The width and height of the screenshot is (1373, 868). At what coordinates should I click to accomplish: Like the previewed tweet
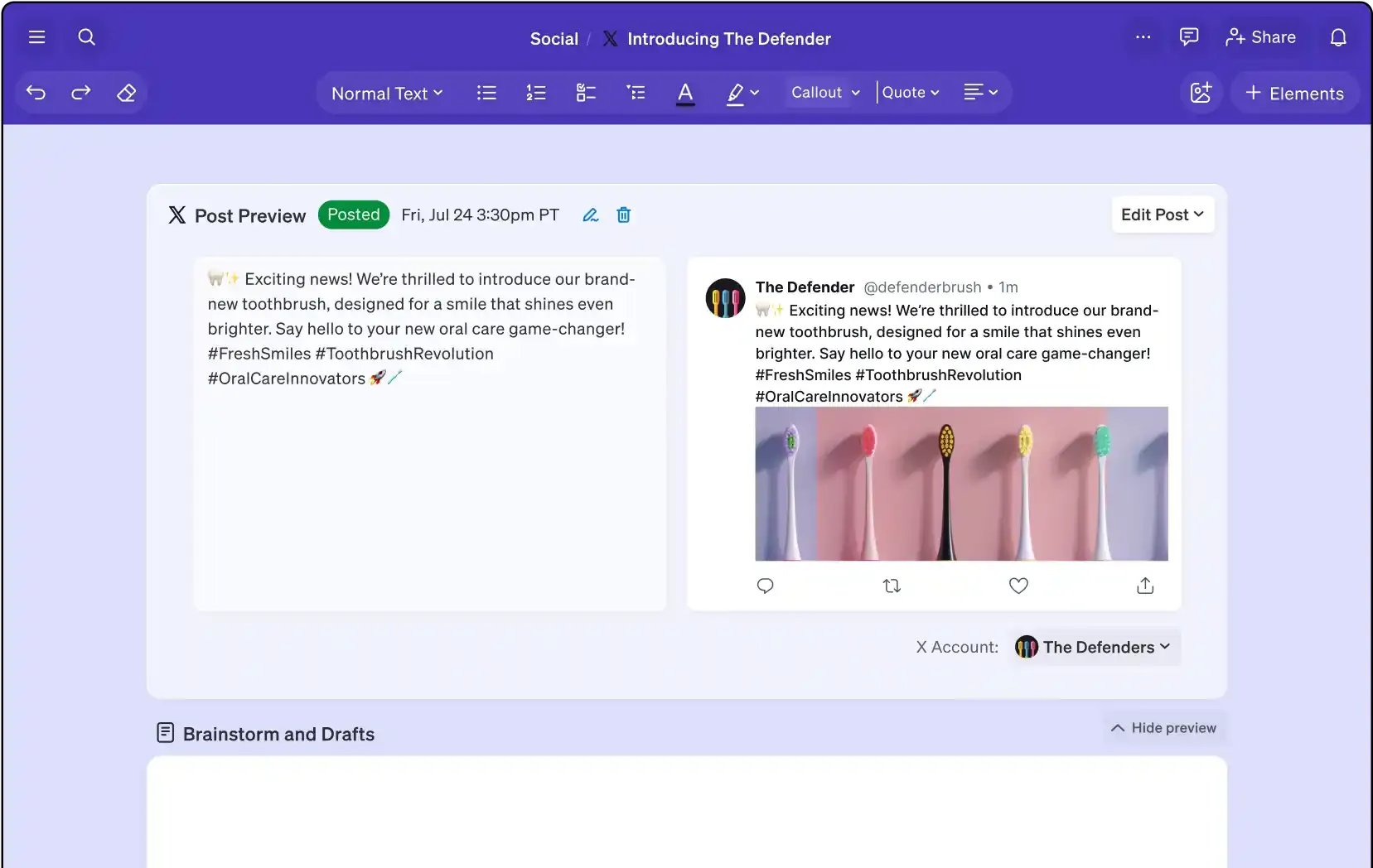(1018, 586)
